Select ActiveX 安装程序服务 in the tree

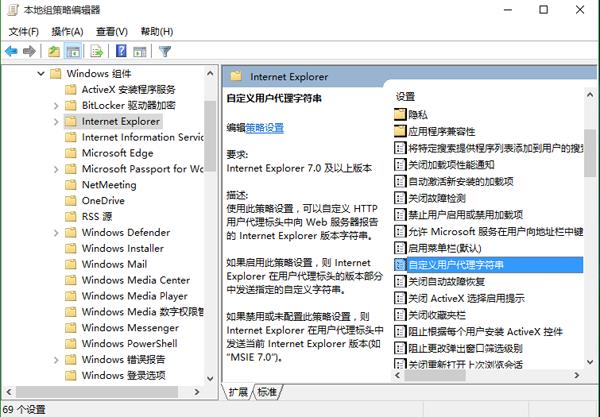click(x=129, y=90)
